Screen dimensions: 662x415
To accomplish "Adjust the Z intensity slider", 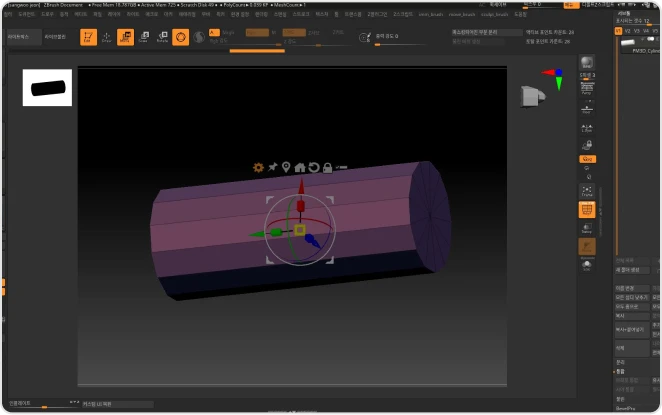I will [319, 44].
